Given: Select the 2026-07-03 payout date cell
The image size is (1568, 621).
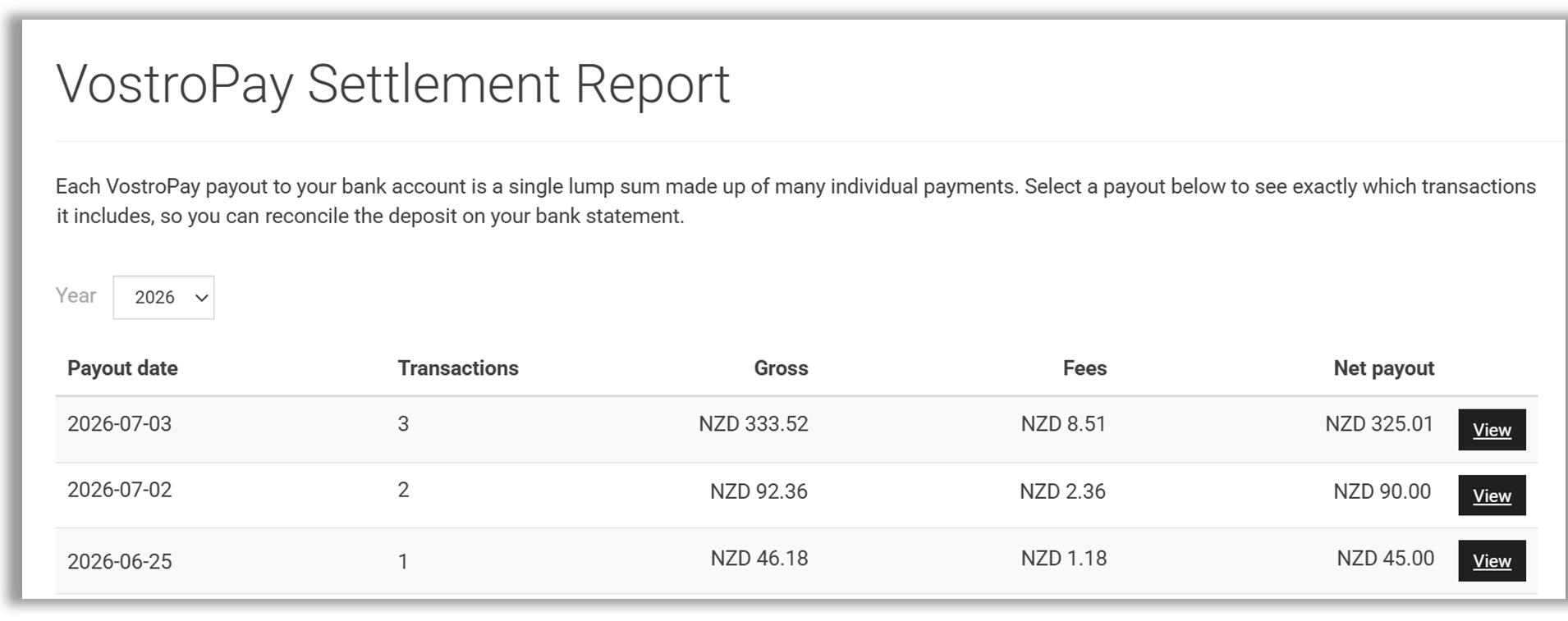Looking at the screenshot, I should pyautogui.click(x=120, y=424).
